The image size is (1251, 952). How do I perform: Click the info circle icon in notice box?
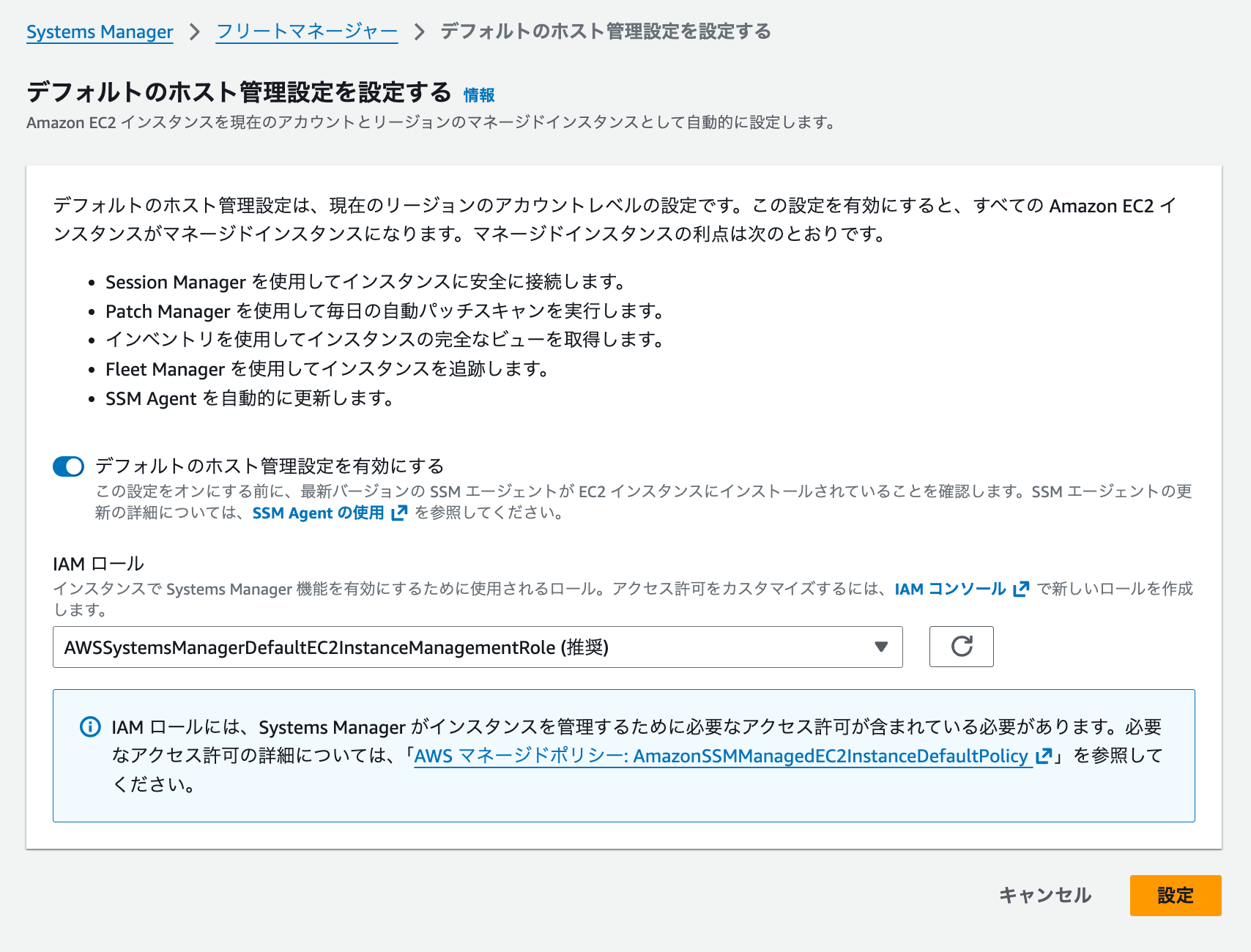(90, 727)
